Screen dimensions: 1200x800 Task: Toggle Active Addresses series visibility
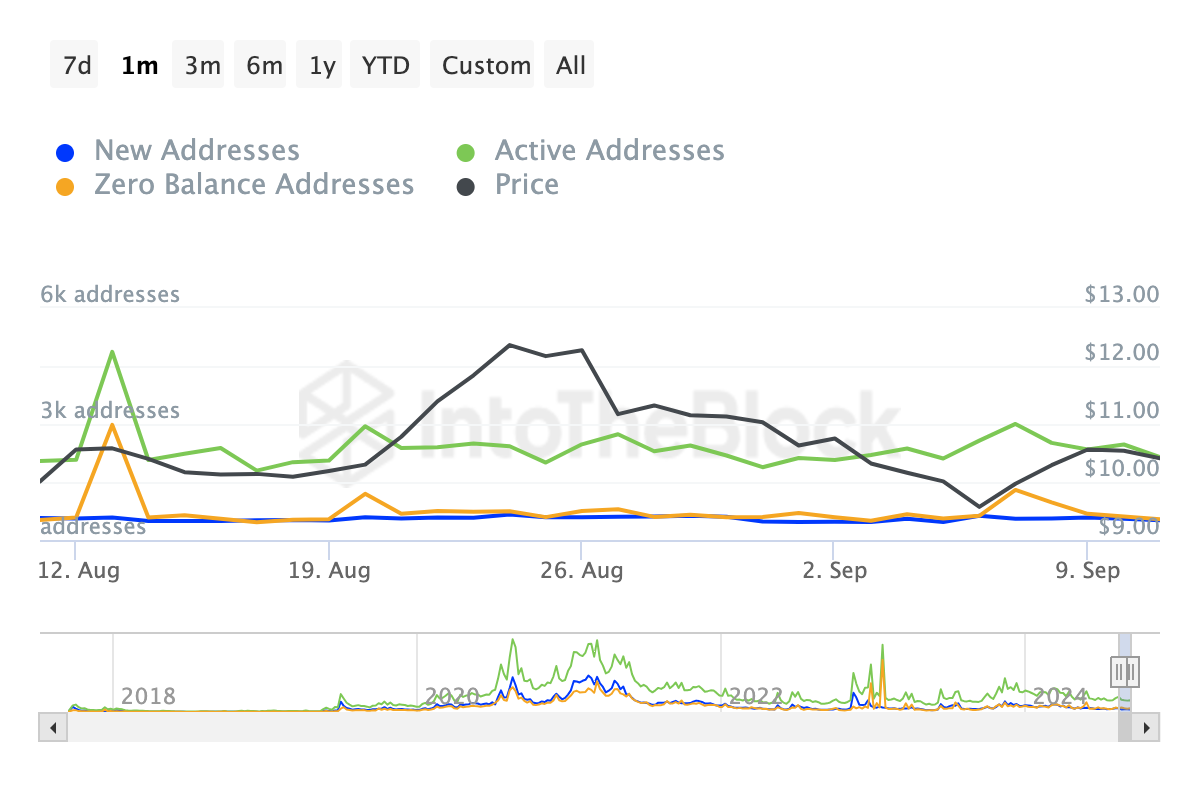pyautogui.click(x=609, y=151)
